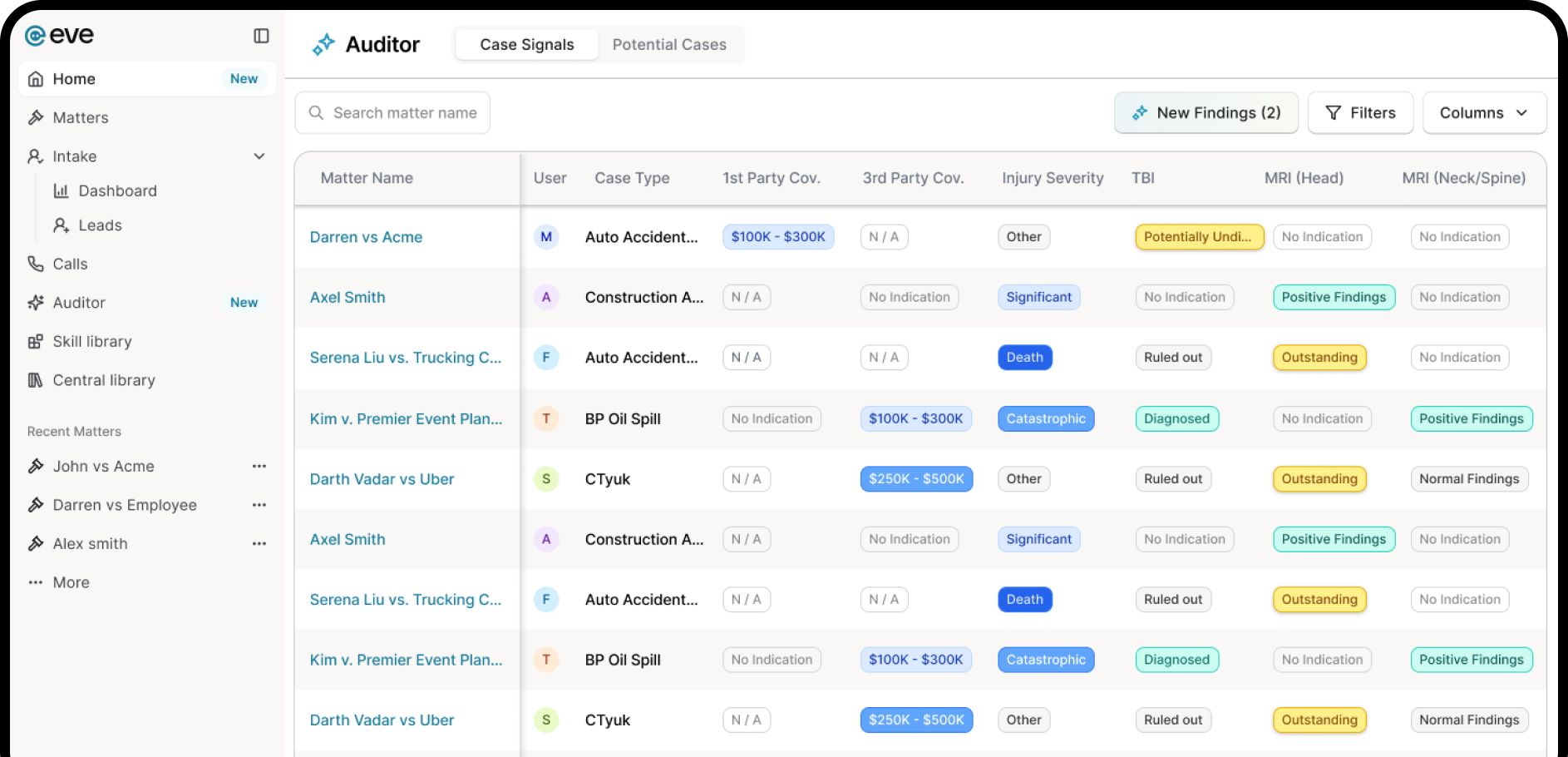Click the Matter Name column header
The image size is (1568, 757).
(367, 178)
